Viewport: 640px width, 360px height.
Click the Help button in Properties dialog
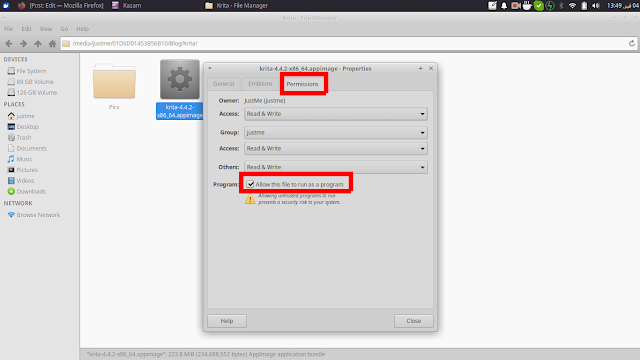(x=227, y=321)
